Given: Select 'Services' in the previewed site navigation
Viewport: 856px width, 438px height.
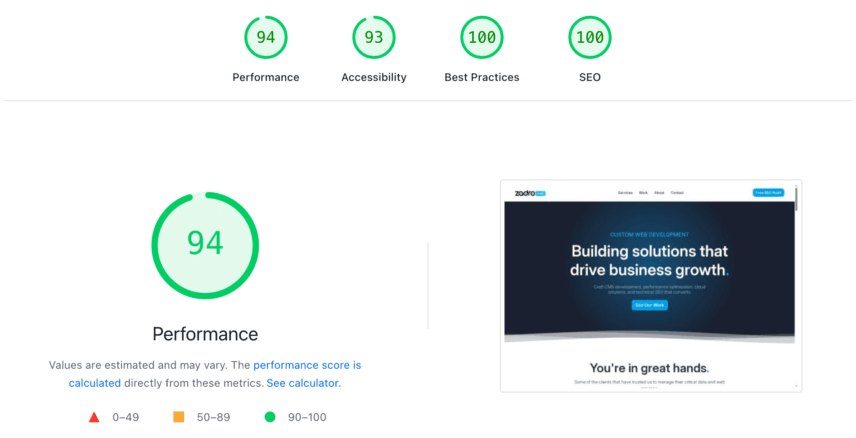Looking at the screenshot, I should (x=625, y=192).
